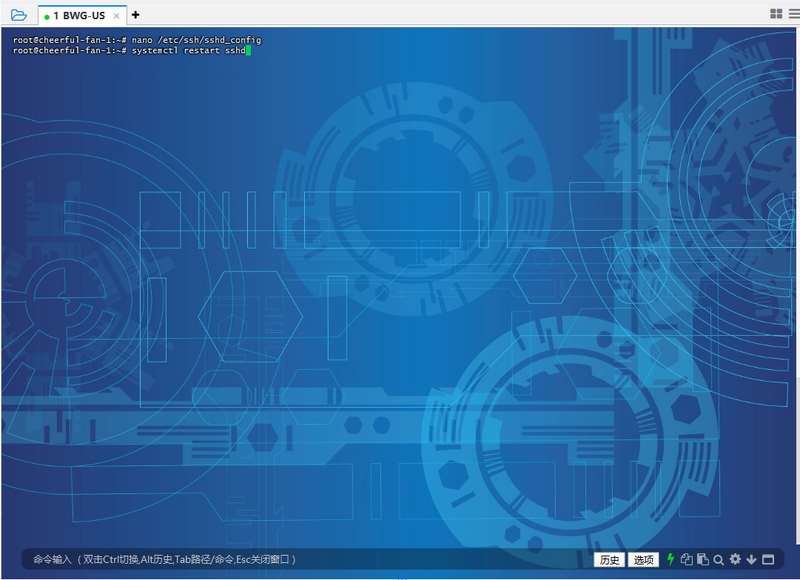The height and width of the screenshot is (580, 800).
Task: Open the 历史 command history dropdown
Action: 610,560
